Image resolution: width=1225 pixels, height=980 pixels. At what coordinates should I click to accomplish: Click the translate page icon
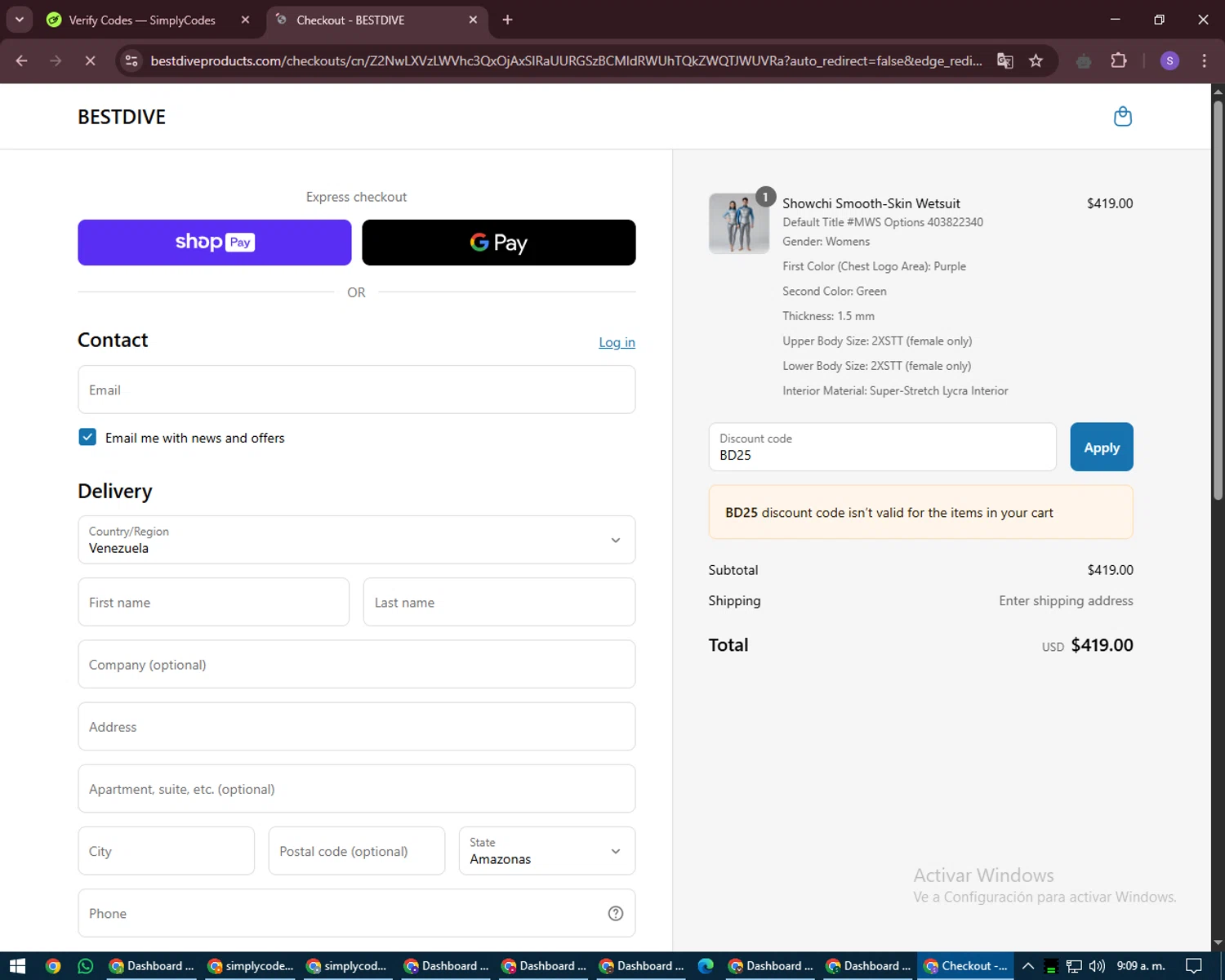1005,60
